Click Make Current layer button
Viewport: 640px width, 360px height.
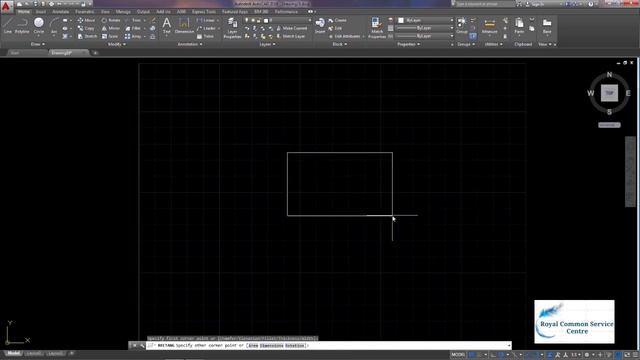click(292, 28)
